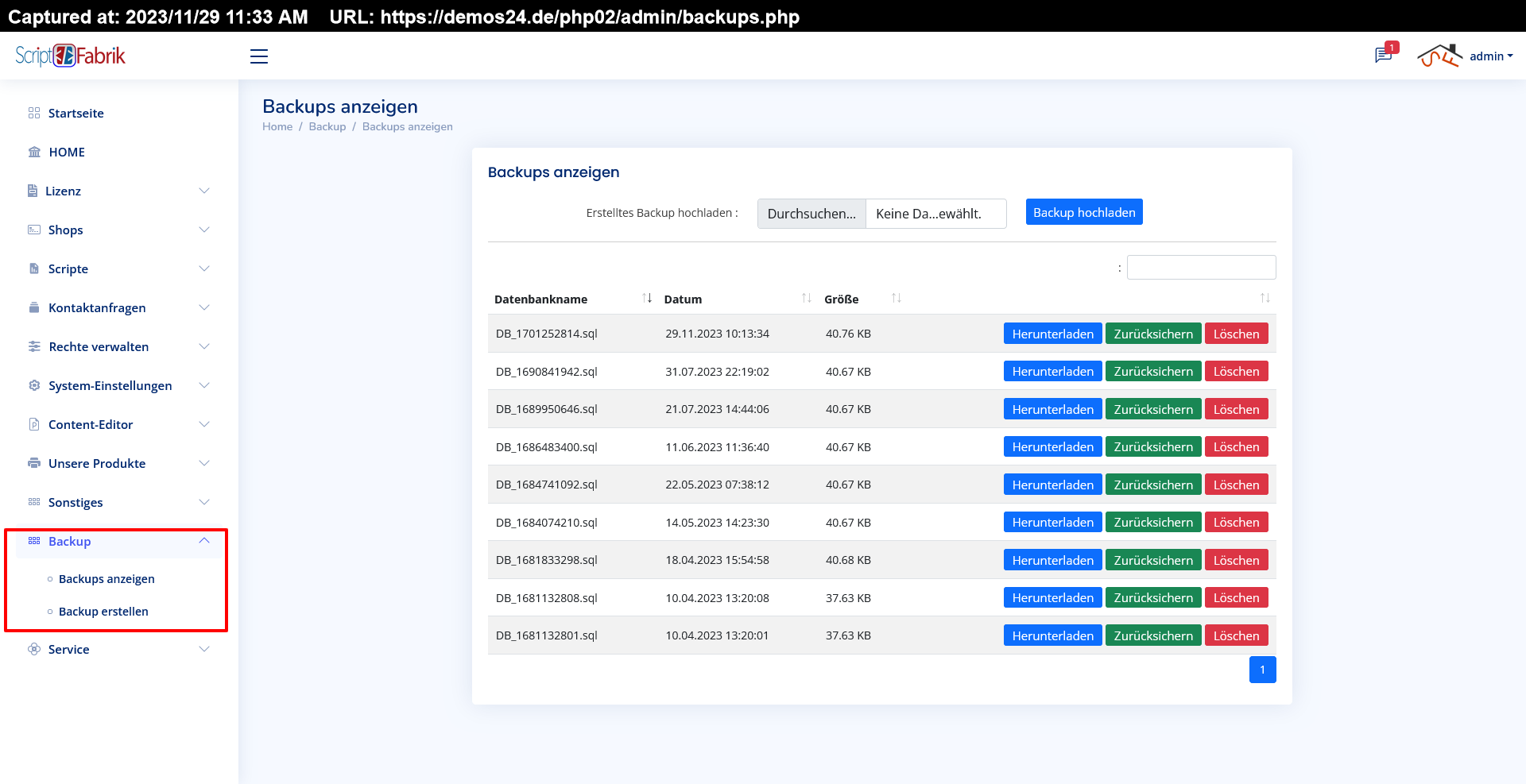Click the ScriptFabrik logo

pos(70,56)
